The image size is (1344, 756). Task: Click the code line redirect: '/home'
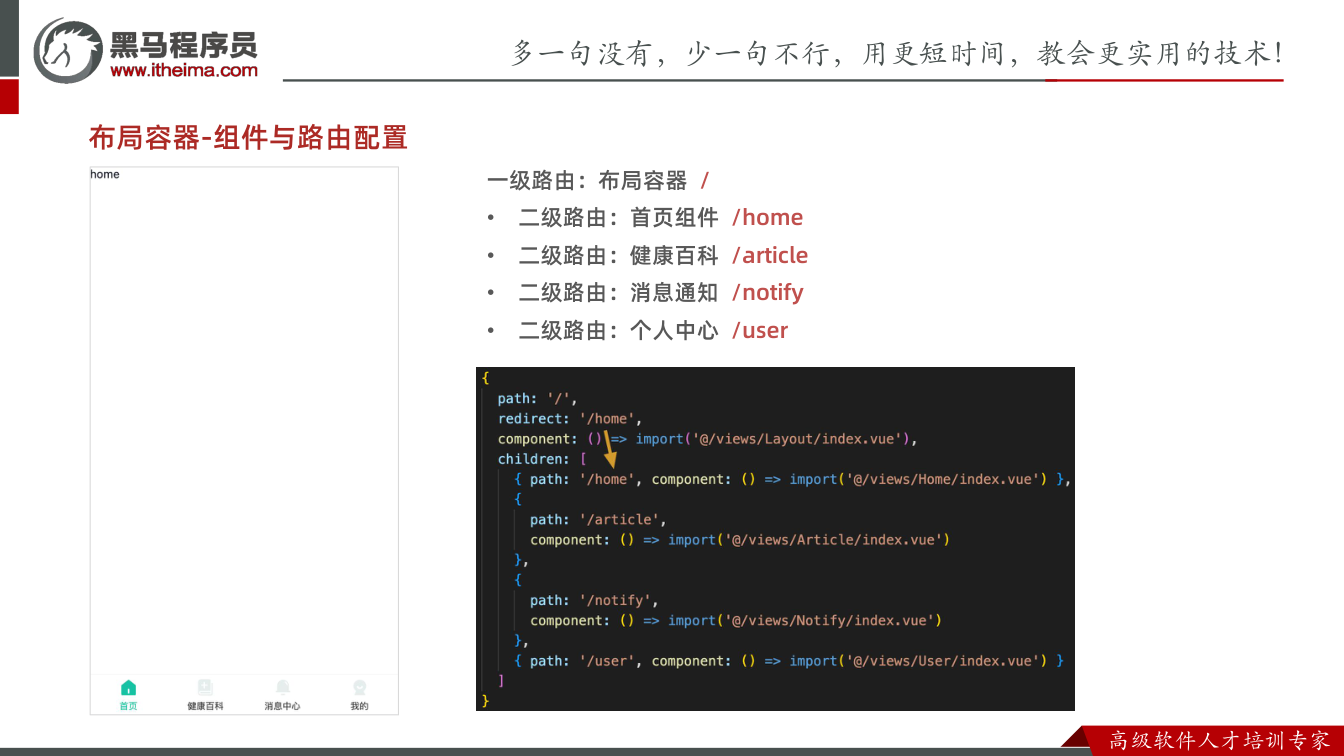pos(570,419)
